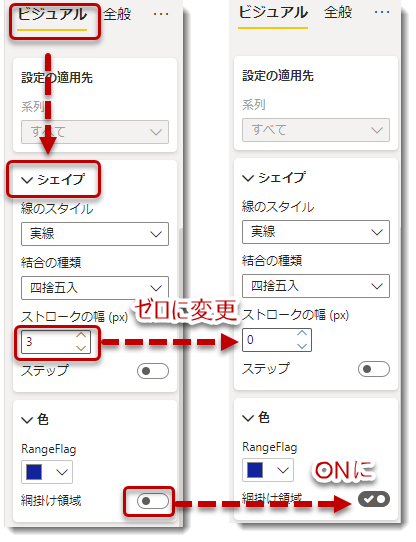The height and width of the screenshot is (542, 416).
Task: Decrease stroke width with left panel down arrow
Action: point(81,348)
